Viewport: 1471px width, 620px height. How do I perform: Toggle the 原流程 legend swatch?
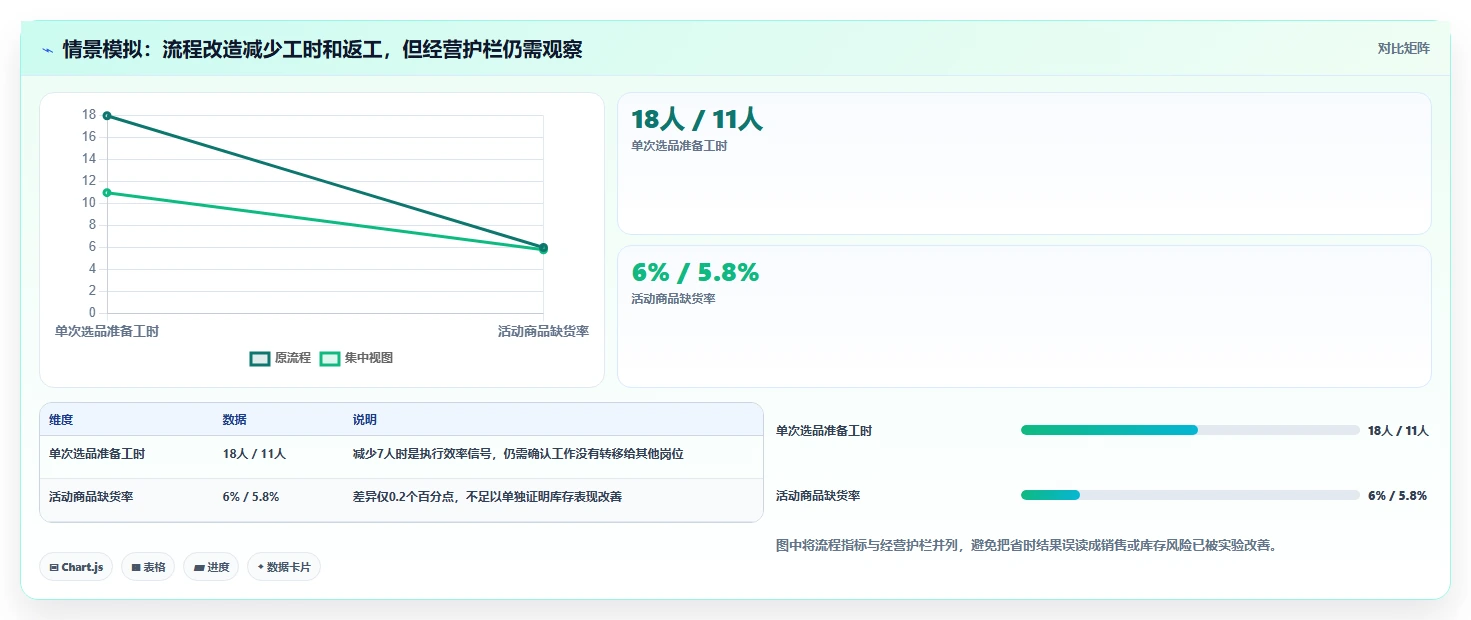[260, 358]
